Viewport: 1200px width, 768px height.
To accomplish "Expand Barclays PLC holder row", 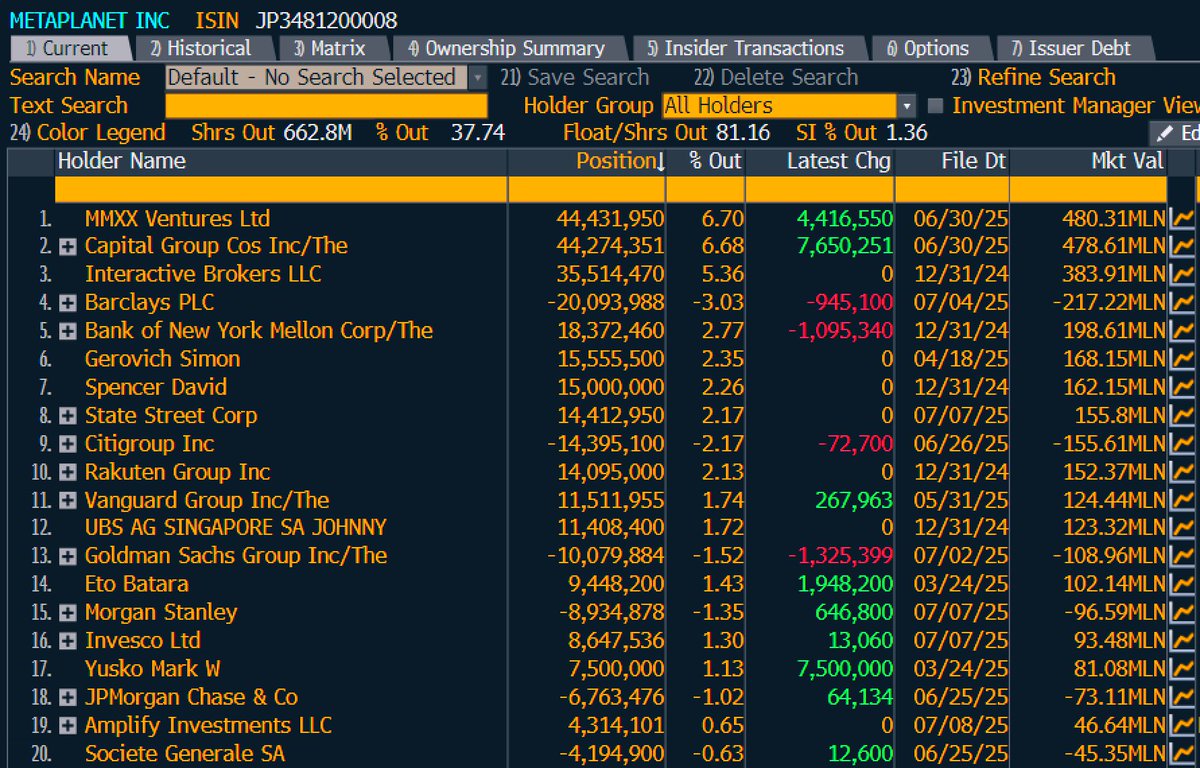I will [68, 303].
